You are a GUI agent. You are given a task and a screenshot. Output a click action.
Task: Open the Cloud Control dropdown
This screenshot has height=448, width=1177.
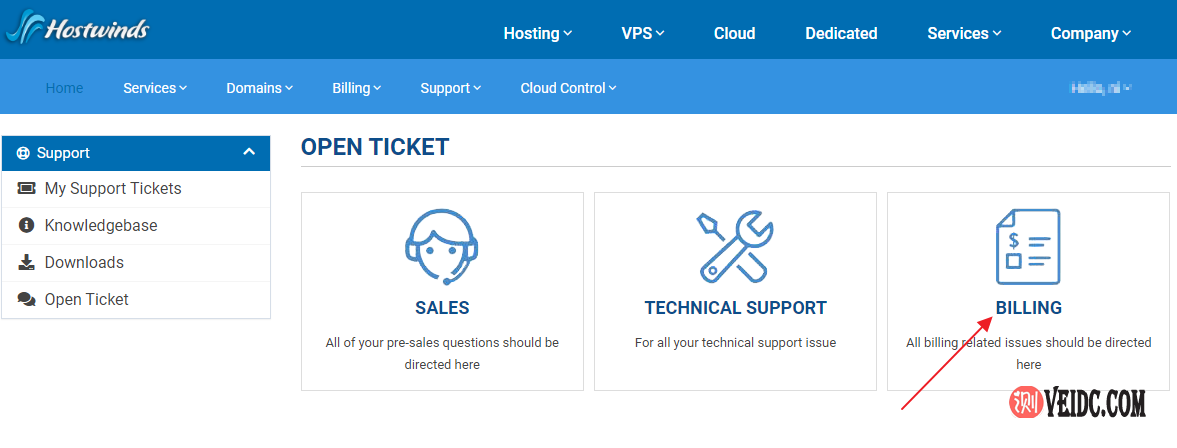tap(568, 88)
